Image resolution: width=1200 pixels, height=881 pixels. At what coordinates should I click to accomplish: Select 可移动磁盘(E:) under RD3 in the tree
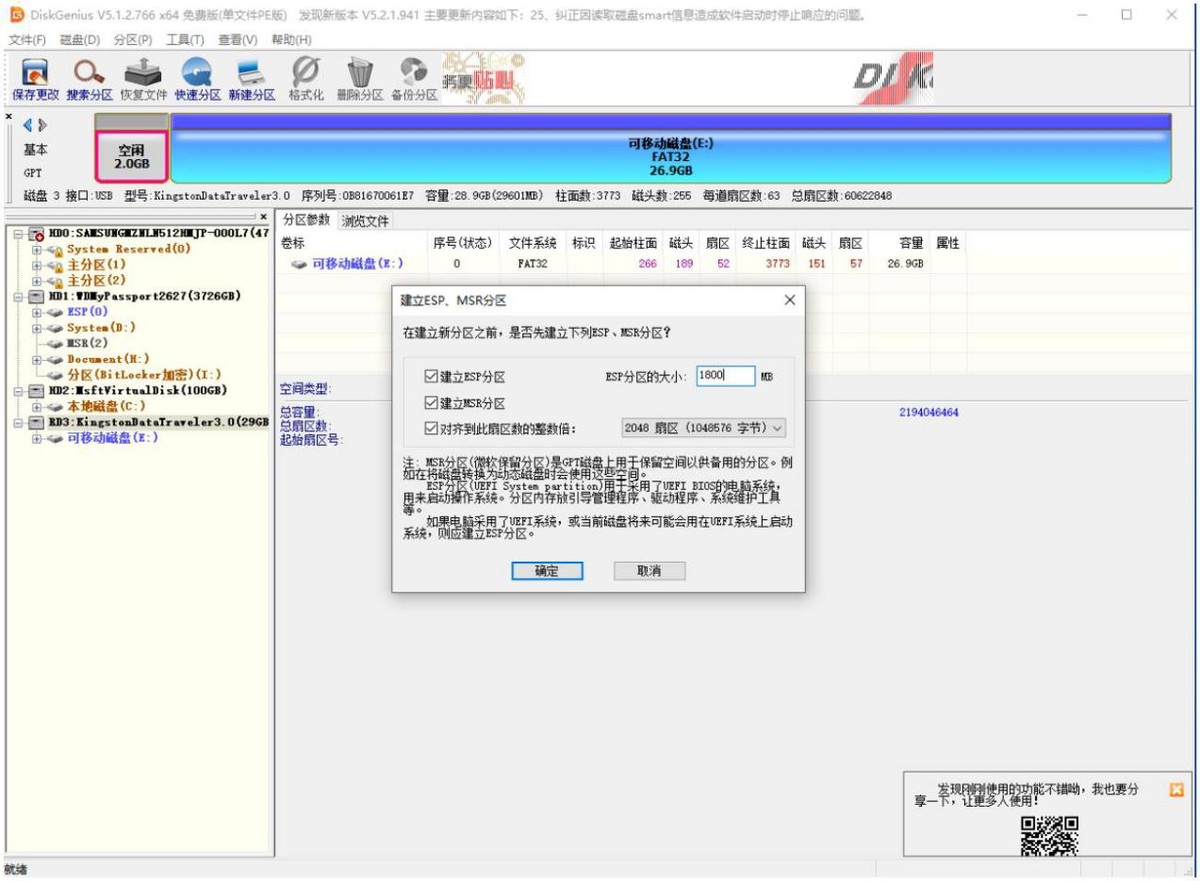pos(112,438)
